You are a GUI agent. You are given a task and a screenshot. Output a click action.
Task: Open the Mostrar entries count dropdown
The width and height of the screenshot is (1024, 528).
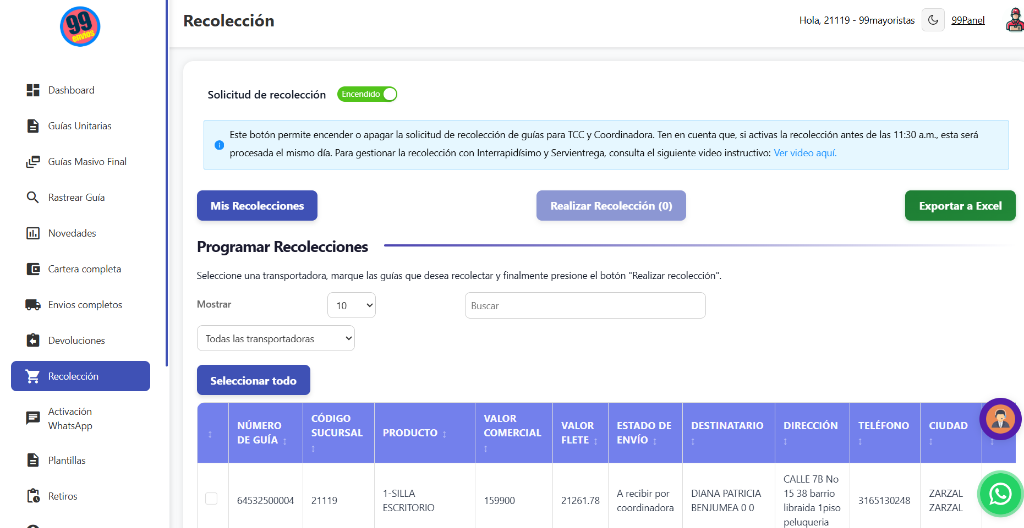[351, 305]
